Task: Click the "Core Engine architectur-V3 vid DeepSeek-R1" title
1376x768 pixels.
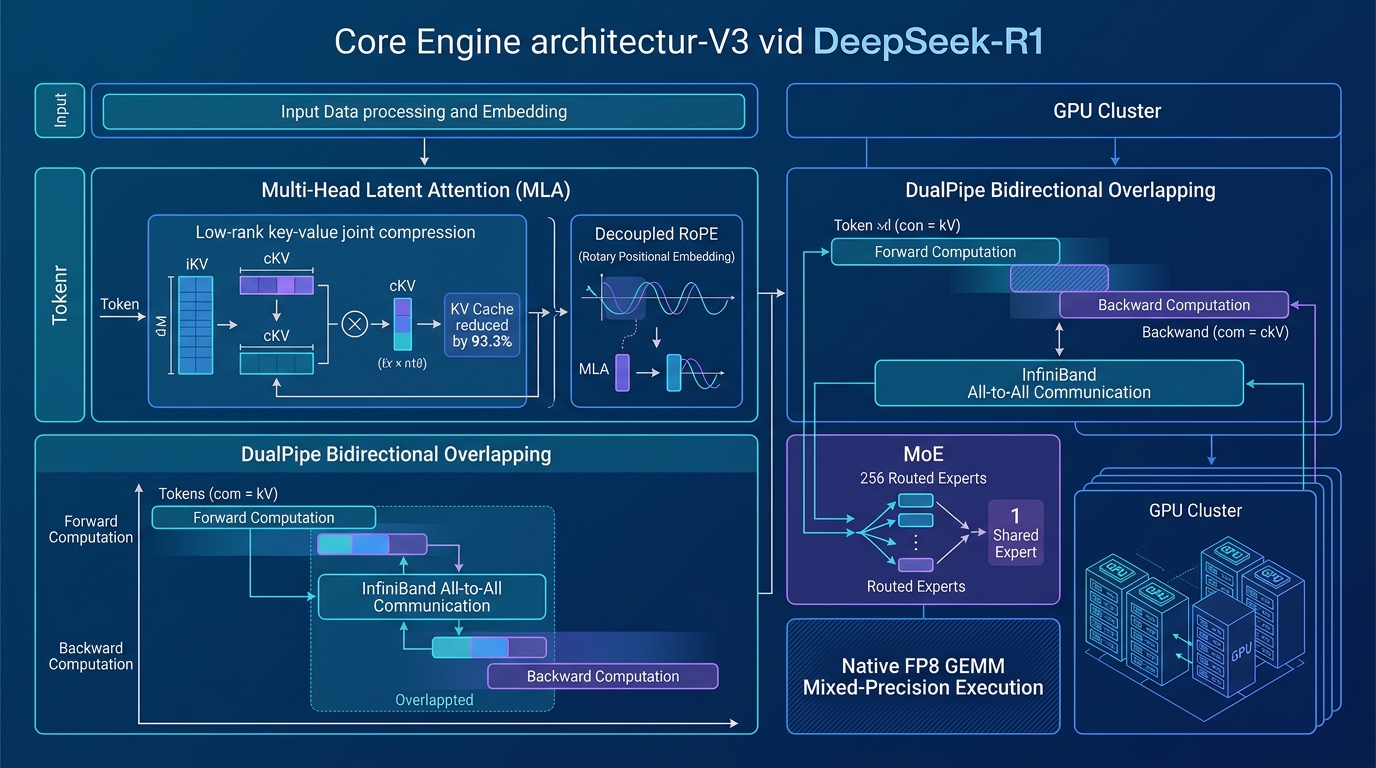Action: pyautogui.click(x=688, y=42)
